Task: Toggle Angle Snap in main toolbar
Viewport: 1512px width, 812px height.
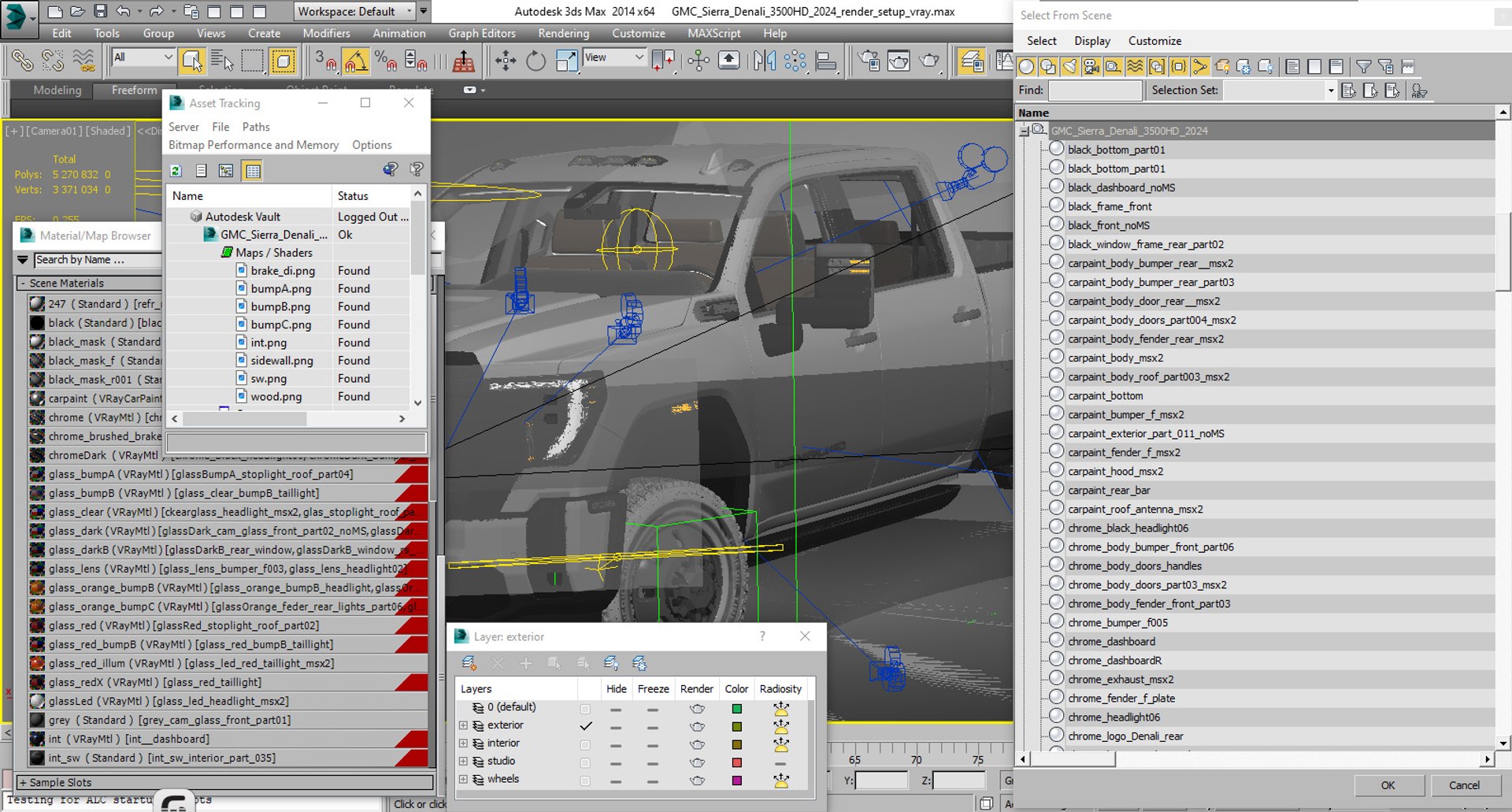Action: [356, 61]
